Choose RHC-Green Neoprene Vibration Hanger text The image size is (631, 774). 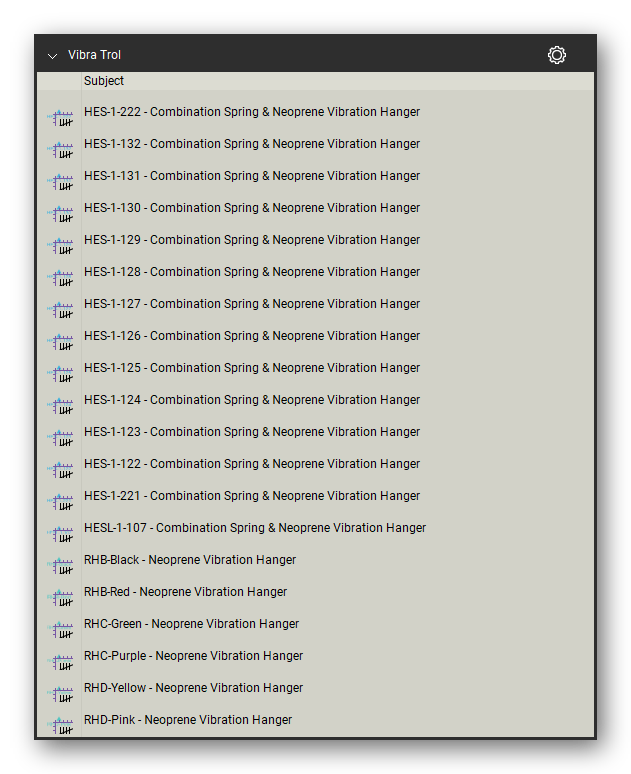pos(192,624)
